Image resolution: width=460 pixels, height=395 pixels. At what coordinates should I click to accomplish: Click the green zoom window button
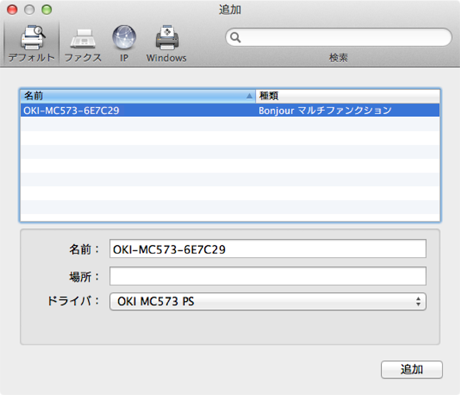47,10
